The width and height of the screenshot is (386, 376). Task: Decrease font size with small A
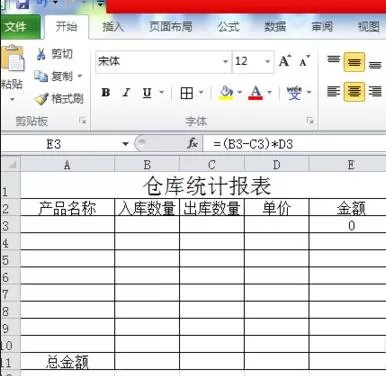(304, 61)
